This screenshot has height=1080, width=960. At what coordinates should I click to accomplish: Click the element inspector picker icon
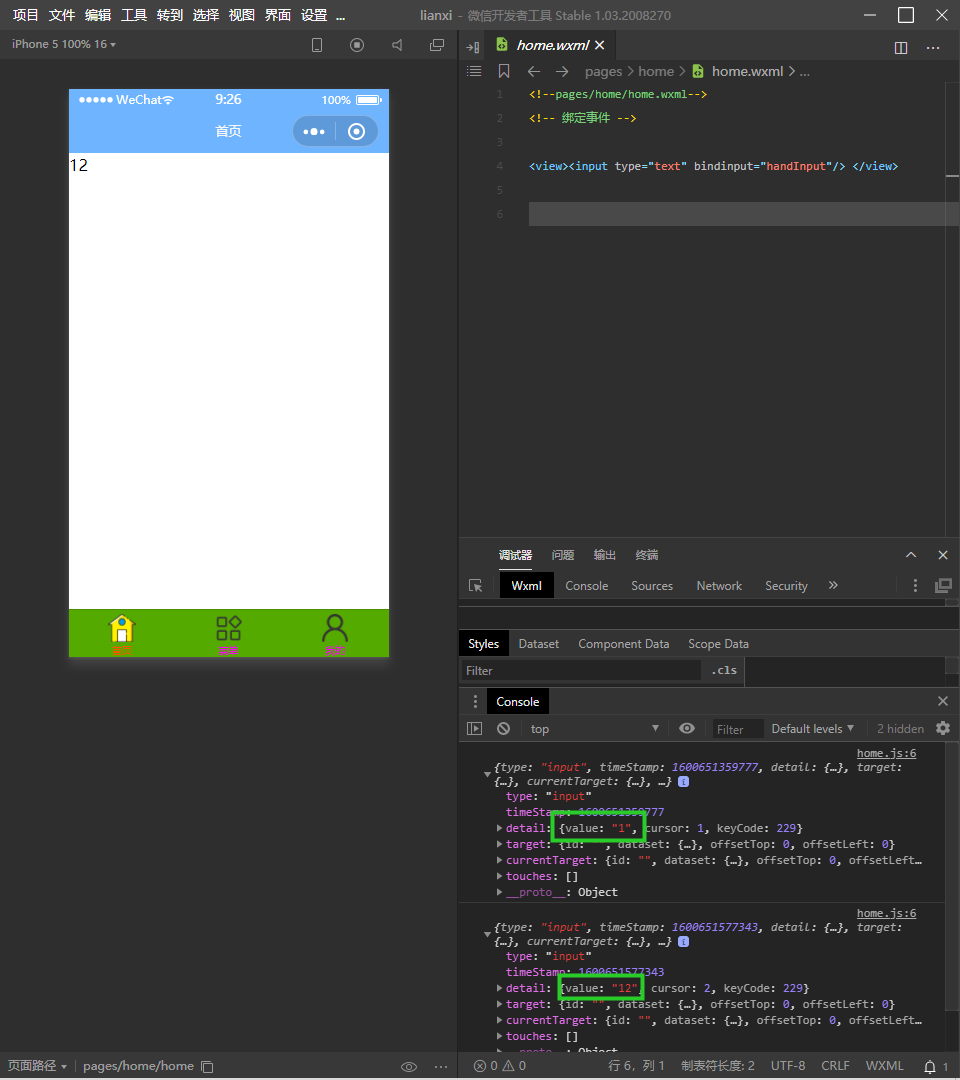(x=475, y=585)
